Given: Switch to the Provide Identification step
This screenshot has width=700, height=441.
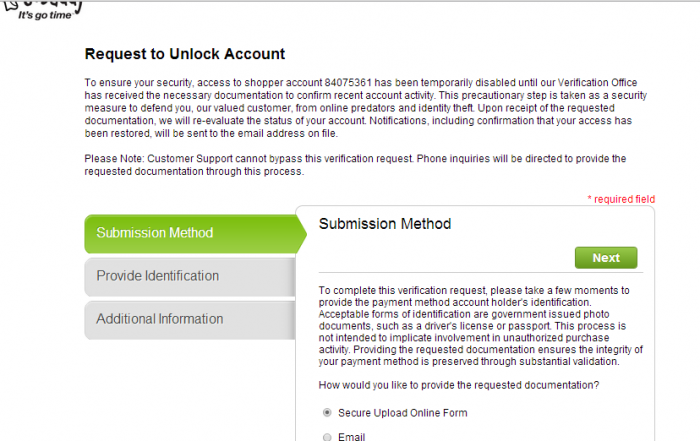Looking at the screenshot, I should click(190, 276).
